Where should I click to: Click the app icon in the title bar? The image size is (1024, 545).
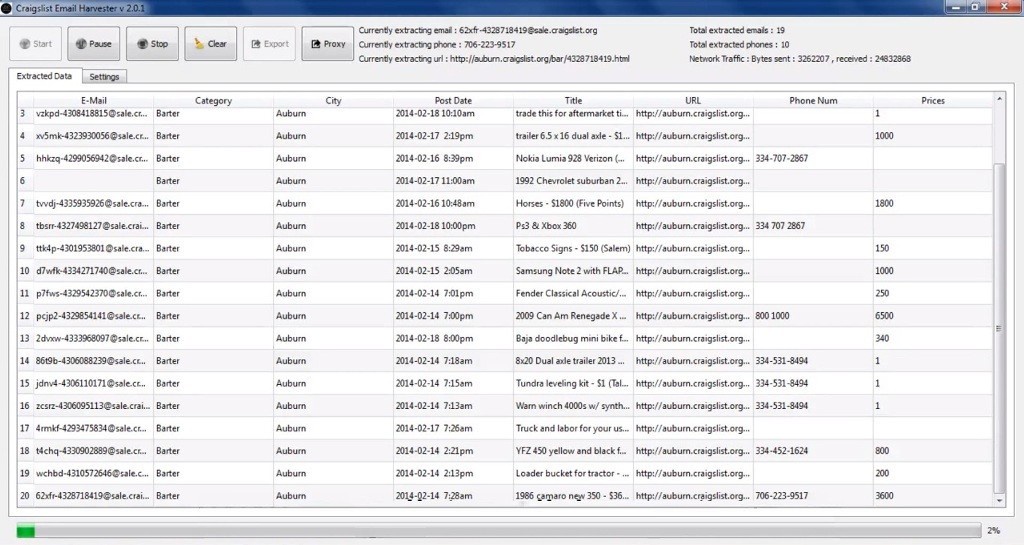point(8,8)
